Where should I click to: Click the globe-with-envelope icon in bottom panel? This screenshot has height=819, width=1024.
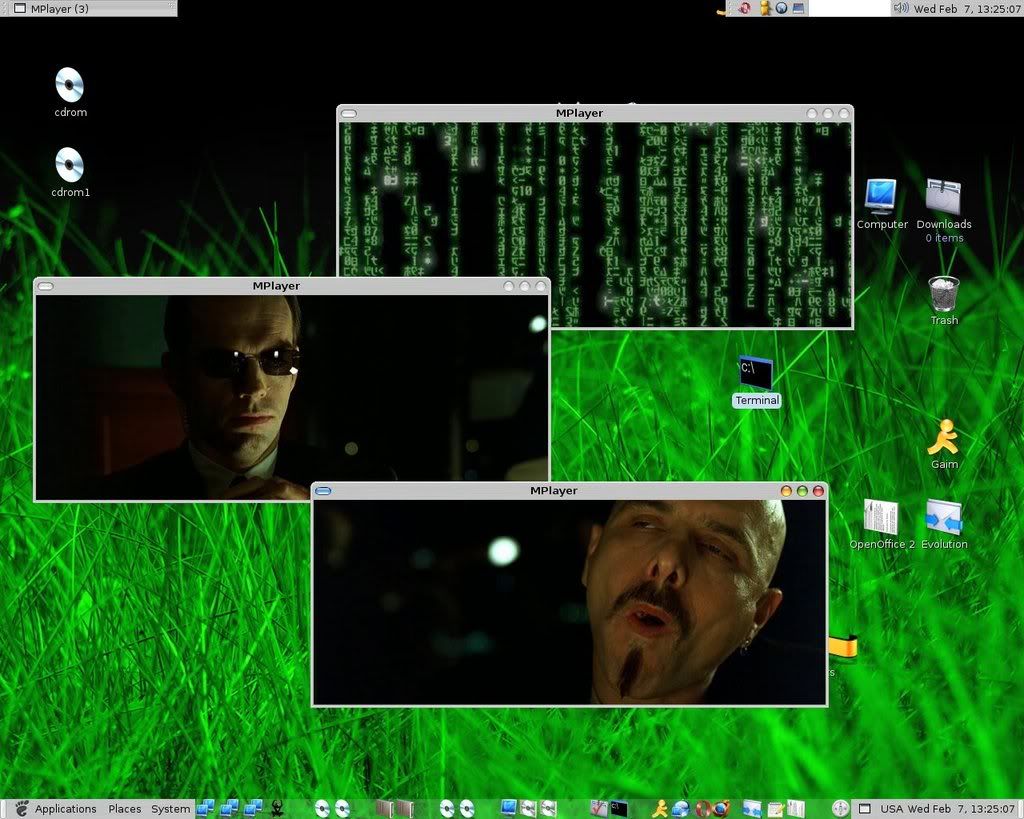680,809
